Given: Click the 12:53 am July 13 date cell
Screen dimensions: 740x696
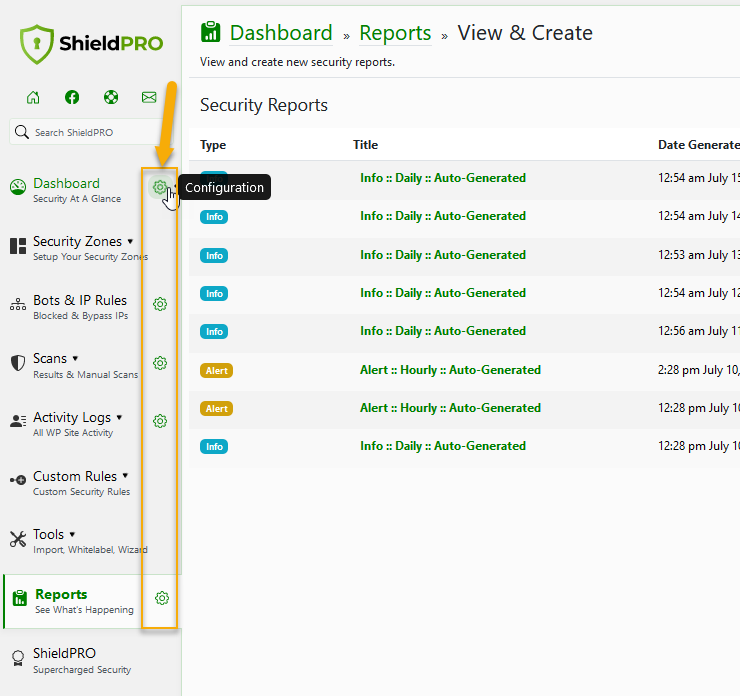Looking at the screenshot, I should point(699,255).
